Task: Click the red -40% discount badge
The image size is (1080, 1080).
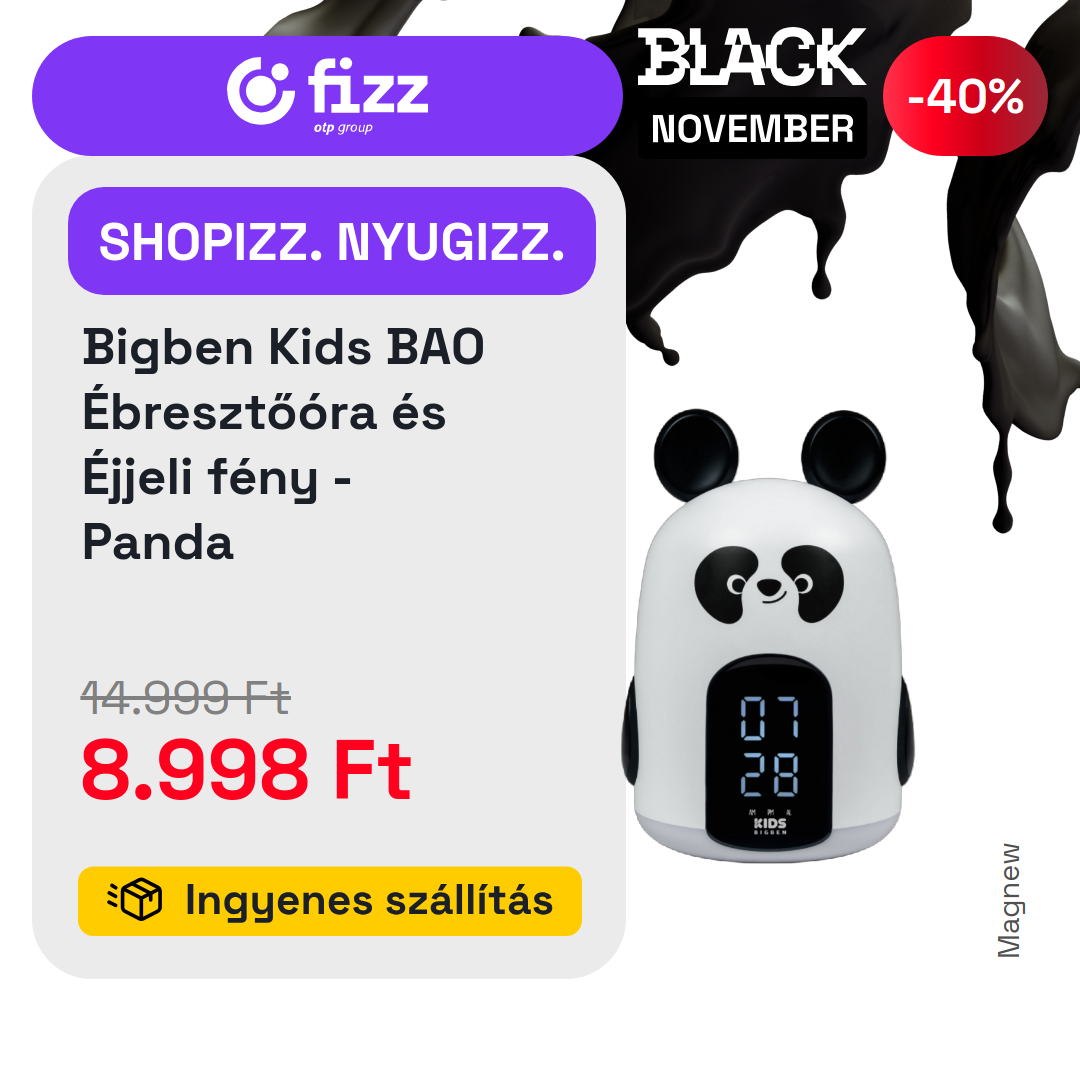Action: pos(965,96)
